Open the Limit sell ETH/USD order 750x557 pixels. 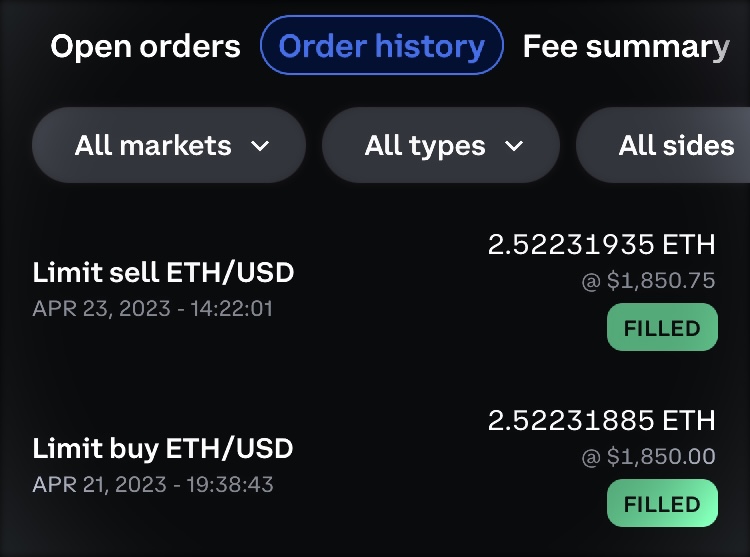pyautogui.click(x=163, y=272)
